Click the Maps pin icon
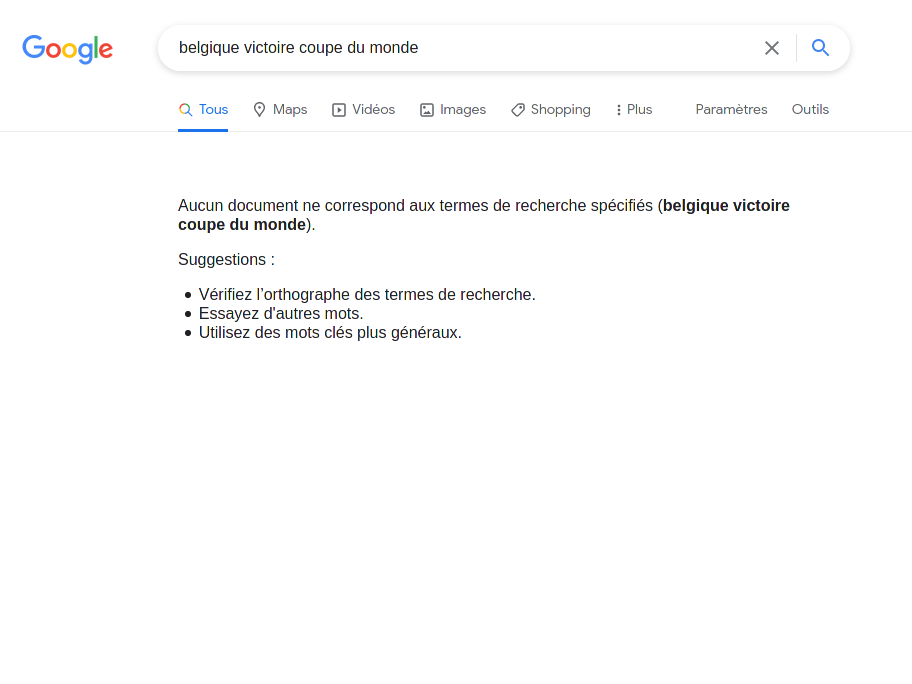The image size is (912, 684). pyautogui.click(x=260, y=110)
